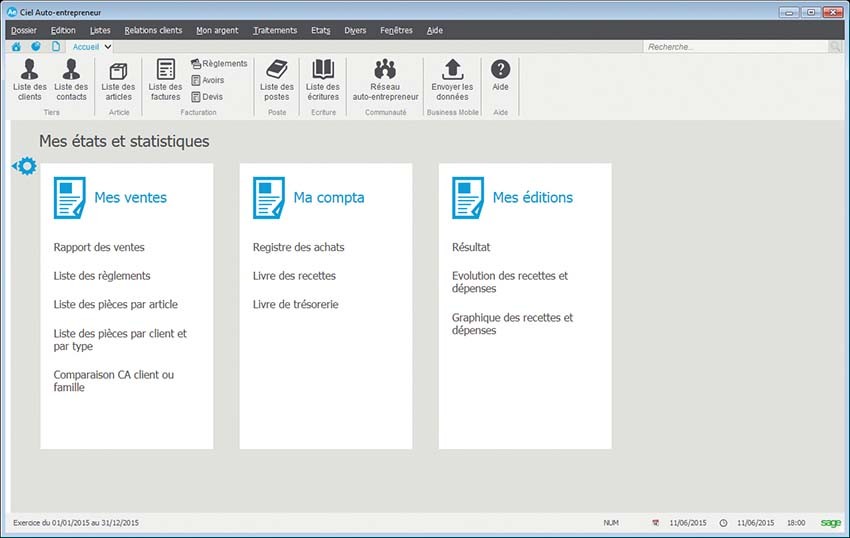Screen dimensions: 850x538
Task: Open Devis in Facturation group
Action: pyautogui.click(x=207, y=97)
